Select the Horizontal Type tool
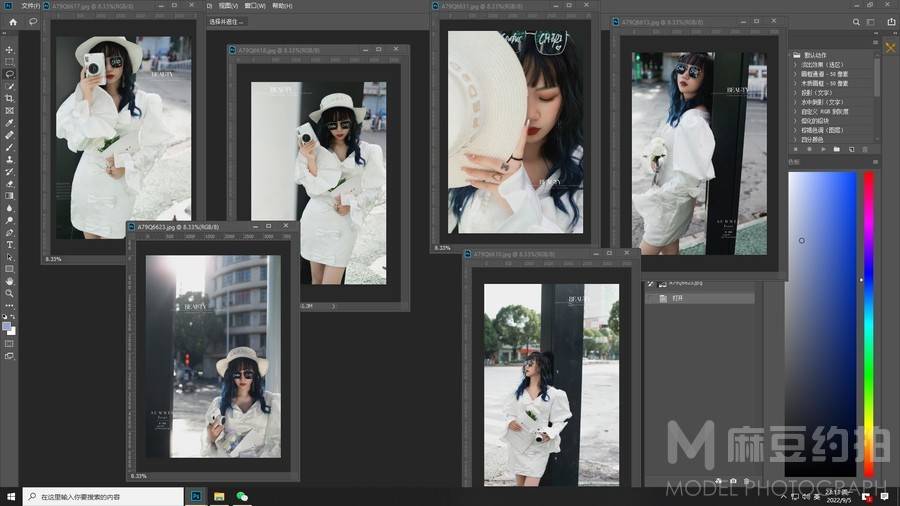This screenshot has width=900, height=506. click(9, 245)
